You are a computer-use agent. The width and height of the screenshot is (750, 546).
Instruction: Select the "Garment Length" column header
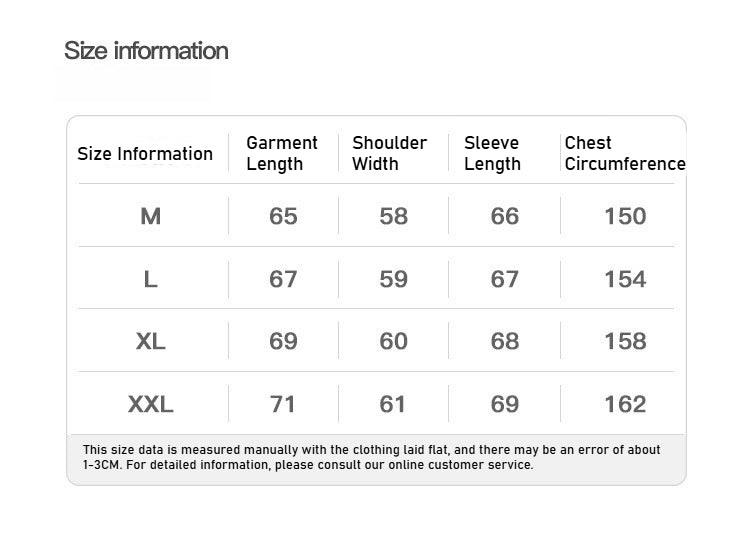(x=282, y=153)
